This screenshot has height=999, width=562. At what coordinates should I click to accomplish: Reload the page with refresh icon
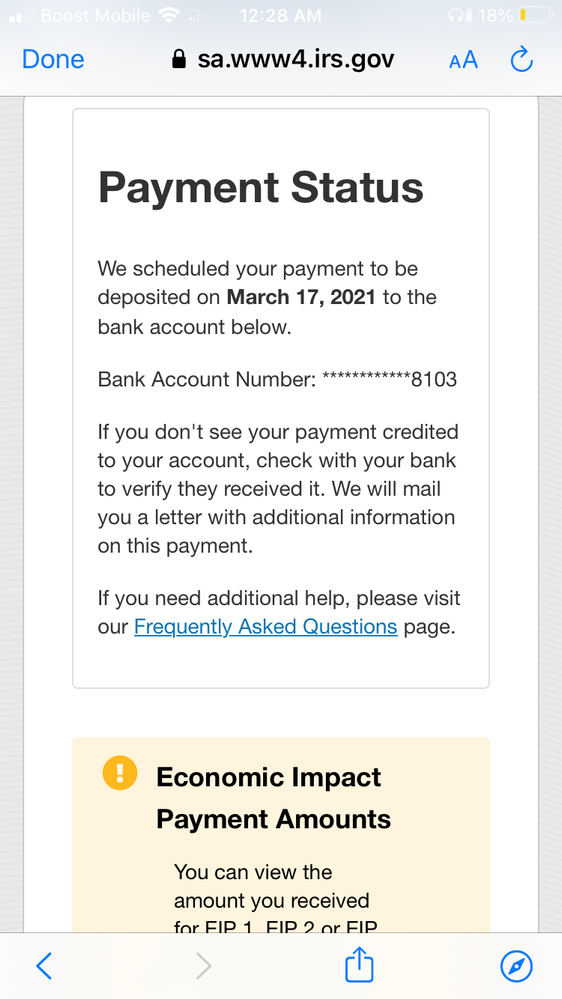522,59
